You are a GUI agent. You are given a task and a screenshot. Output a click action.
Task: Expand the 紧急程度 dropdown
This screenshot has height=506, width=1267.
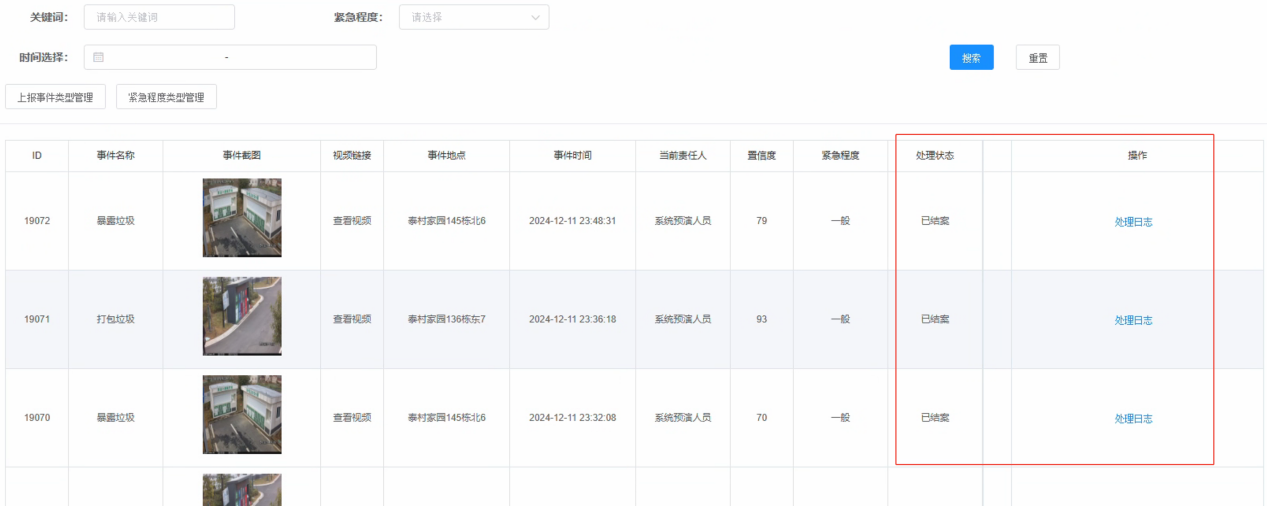click(x=473, y=17)
